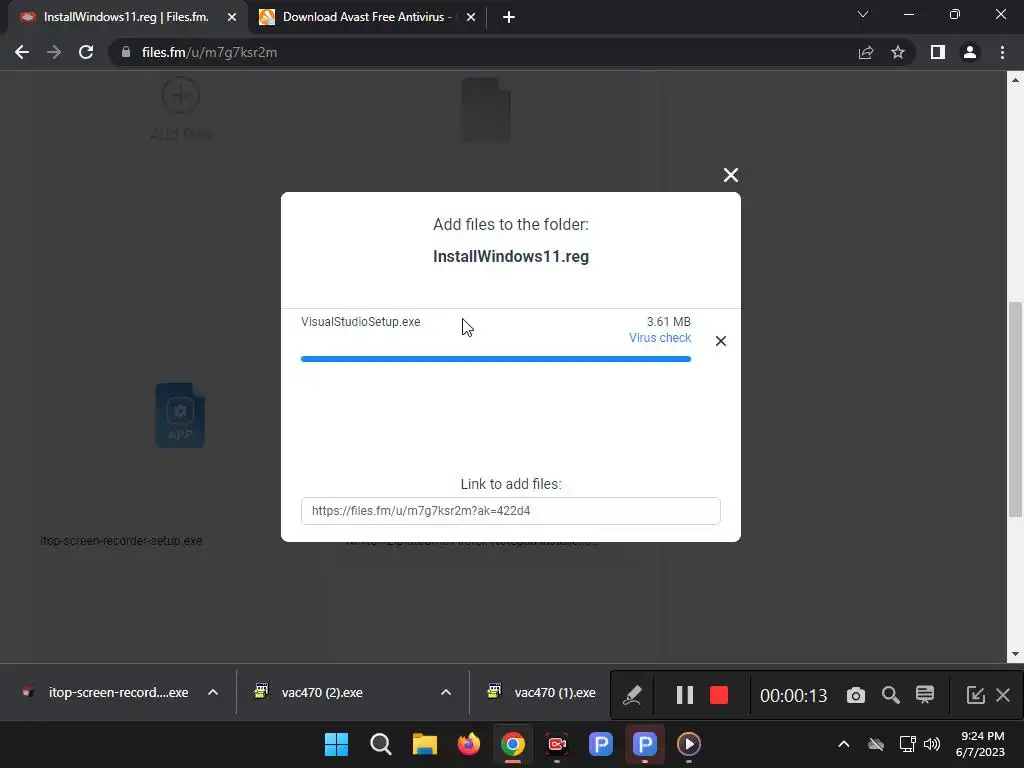
Task: Reload the files.fm page
Action: [x=86, y=52]
